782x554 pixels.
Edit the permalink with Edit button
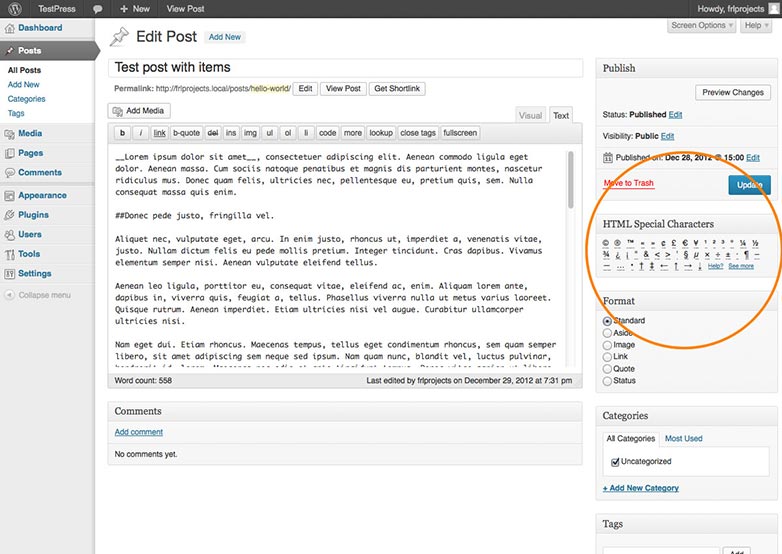tap(305, 89)
